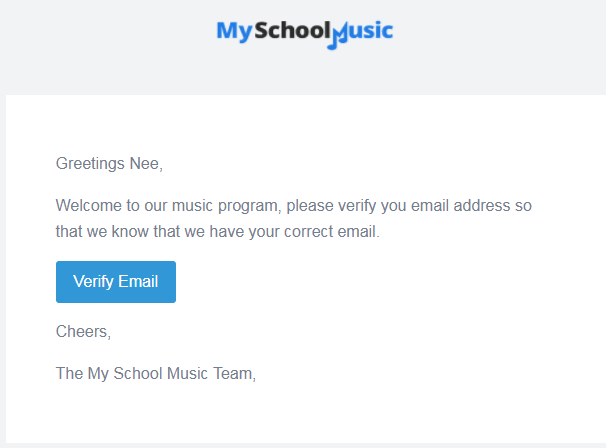Click "The My School Music Team," signature
Screen dimensions: 606x448
point(156,374)
